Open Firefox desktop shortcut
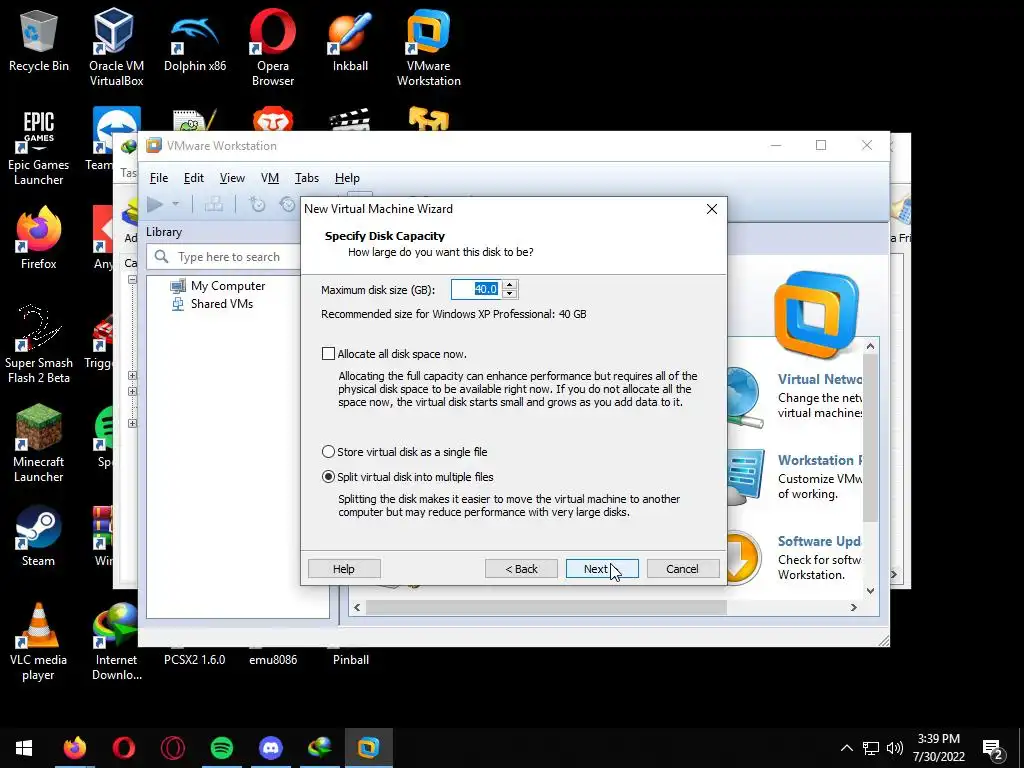Screen dimensions: 1024x768 39,238
